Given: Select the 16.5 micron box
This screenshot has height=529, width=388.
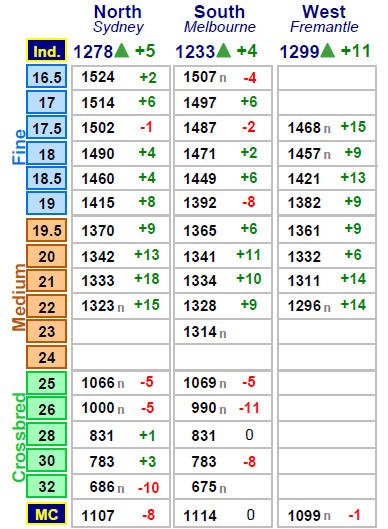Looking at the screenshot, I should 47,77.
